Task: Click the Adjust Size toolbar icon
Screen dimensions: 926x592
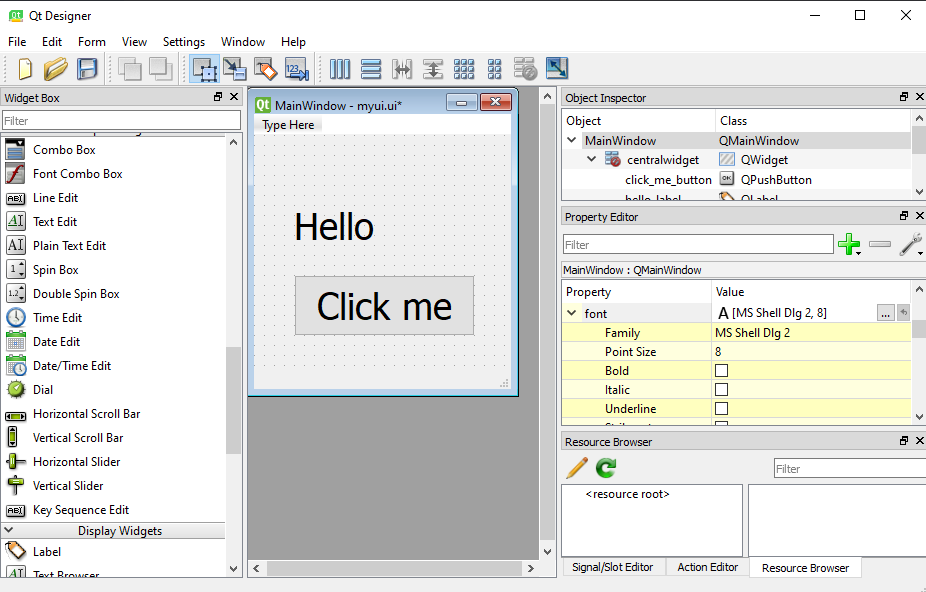Action: point(557,69)
